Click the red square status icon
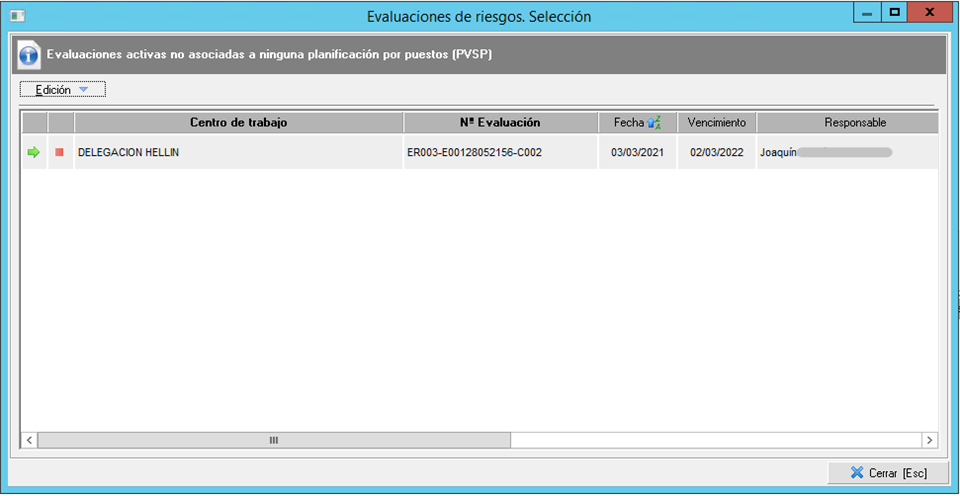Image resolution: width=960 pixels, height=496 pixels. [60, 152]
